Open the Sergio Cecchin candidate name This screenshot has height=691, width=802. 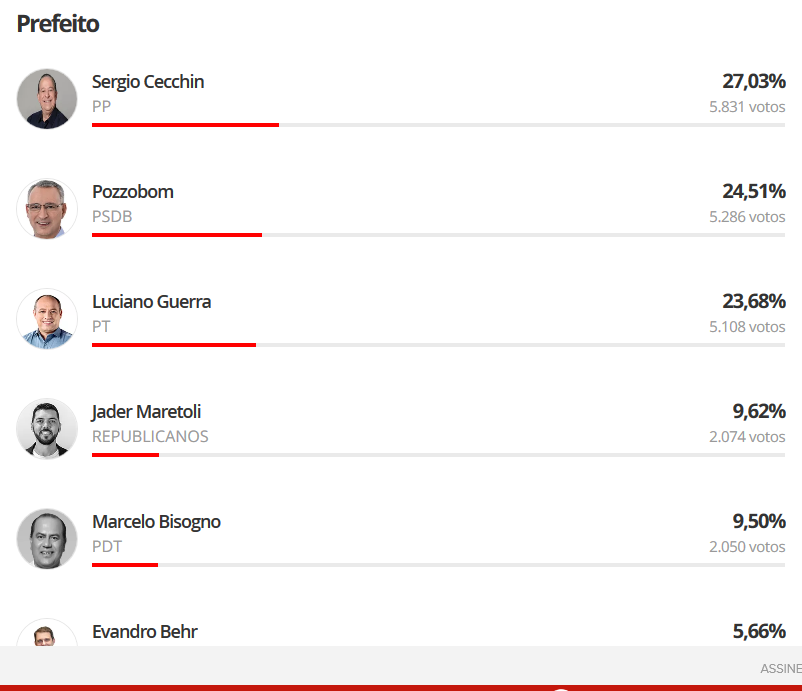point(148,82)
